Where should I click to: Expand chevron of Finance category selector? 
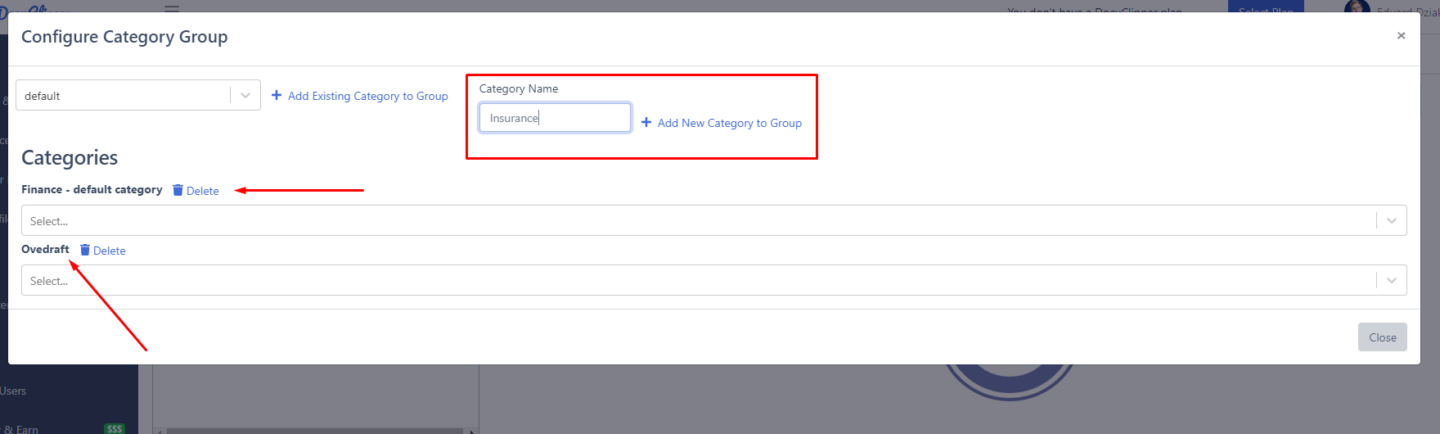[x=1392, y=221]
